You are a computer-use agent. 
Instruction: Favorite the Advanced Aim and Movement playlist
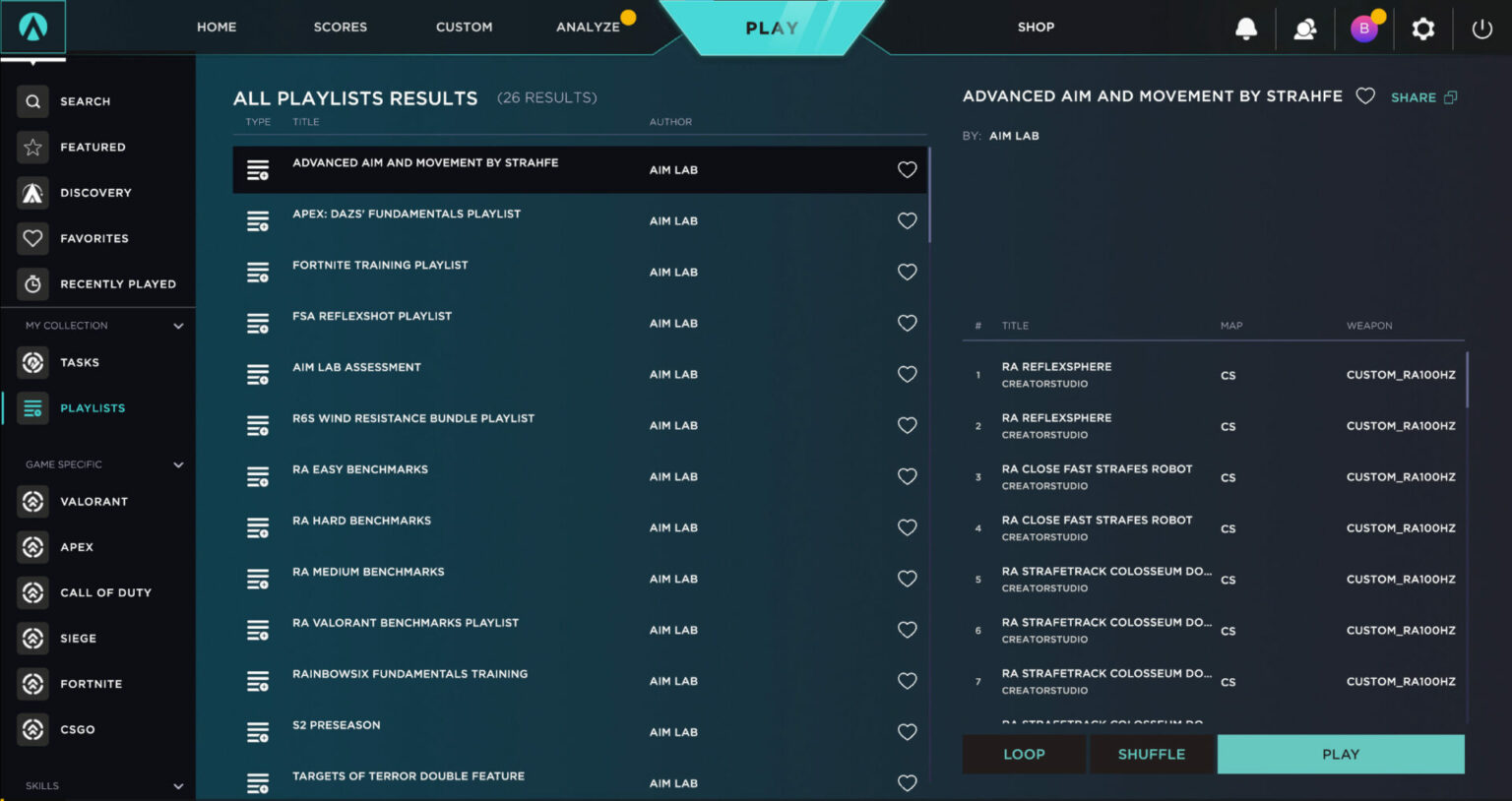tap(1365, 95)
